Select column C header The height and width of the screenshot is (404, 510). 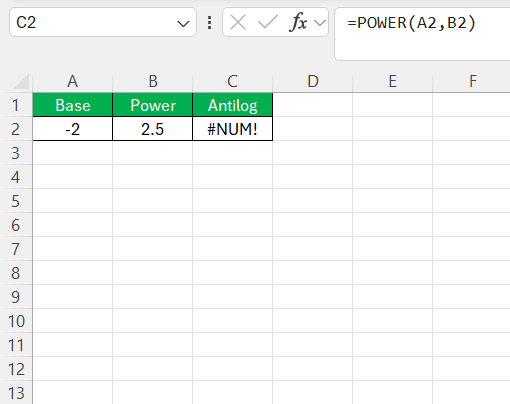(x=233, y=81)
